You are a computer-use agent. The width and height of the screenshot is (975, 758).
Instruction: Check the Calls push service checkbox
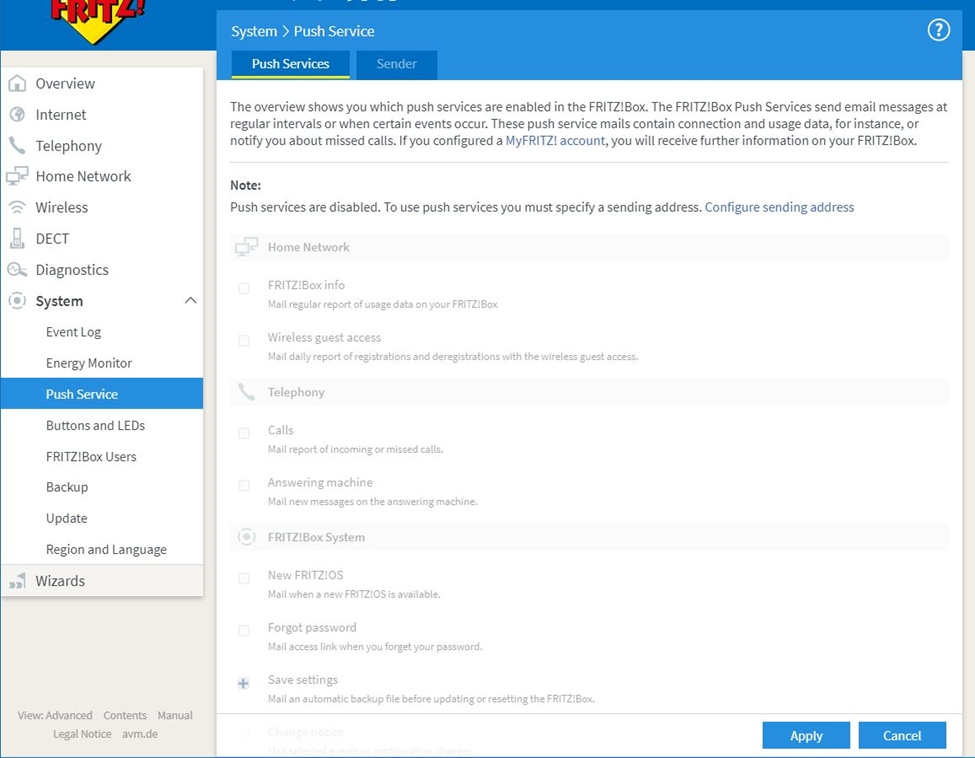pos(244,434)
